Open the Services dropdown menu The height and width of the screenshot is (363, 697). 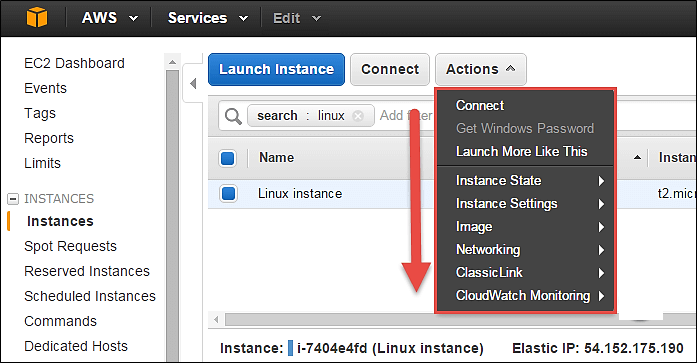click(208, 18)
